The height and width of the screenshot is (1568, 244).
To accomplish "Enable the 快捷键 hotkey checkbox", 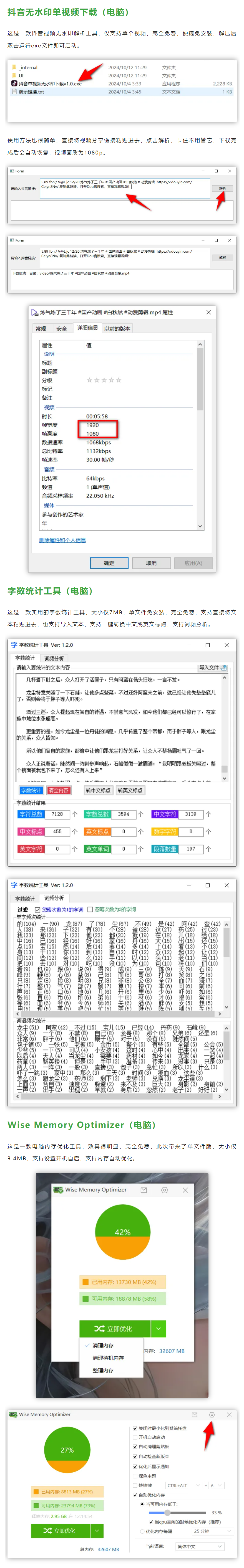I will pos(135,1485).
